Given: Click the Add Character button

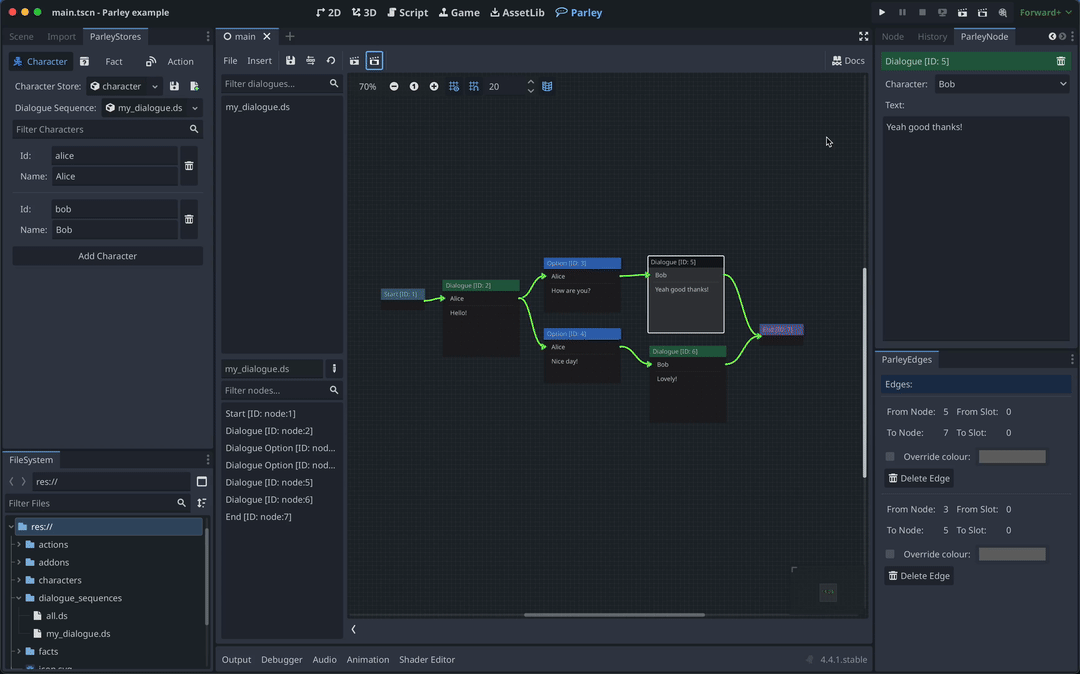Looking at the screenshot, I should point(107,256).
